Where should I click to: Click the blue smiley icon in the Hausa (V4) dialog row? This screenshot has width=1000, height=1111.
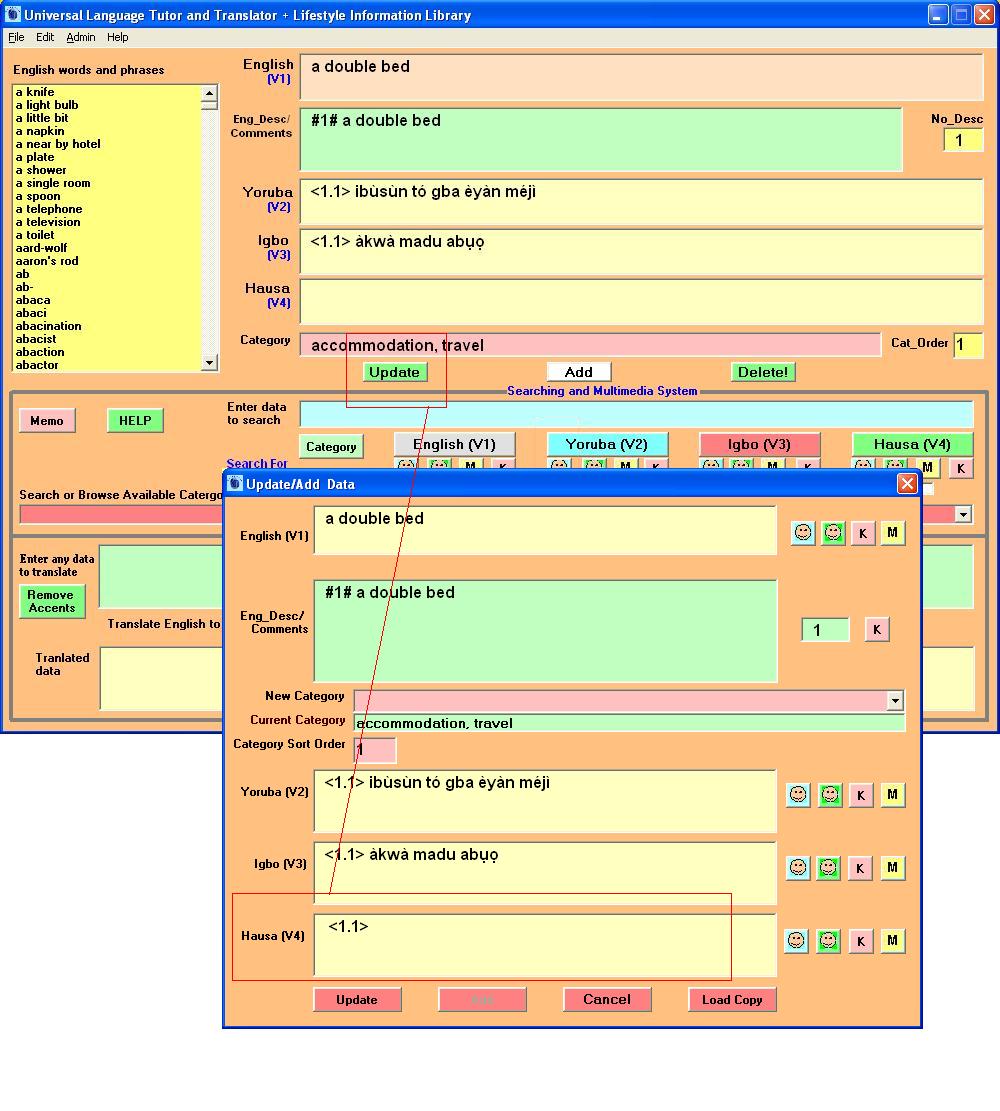(796, 940)
